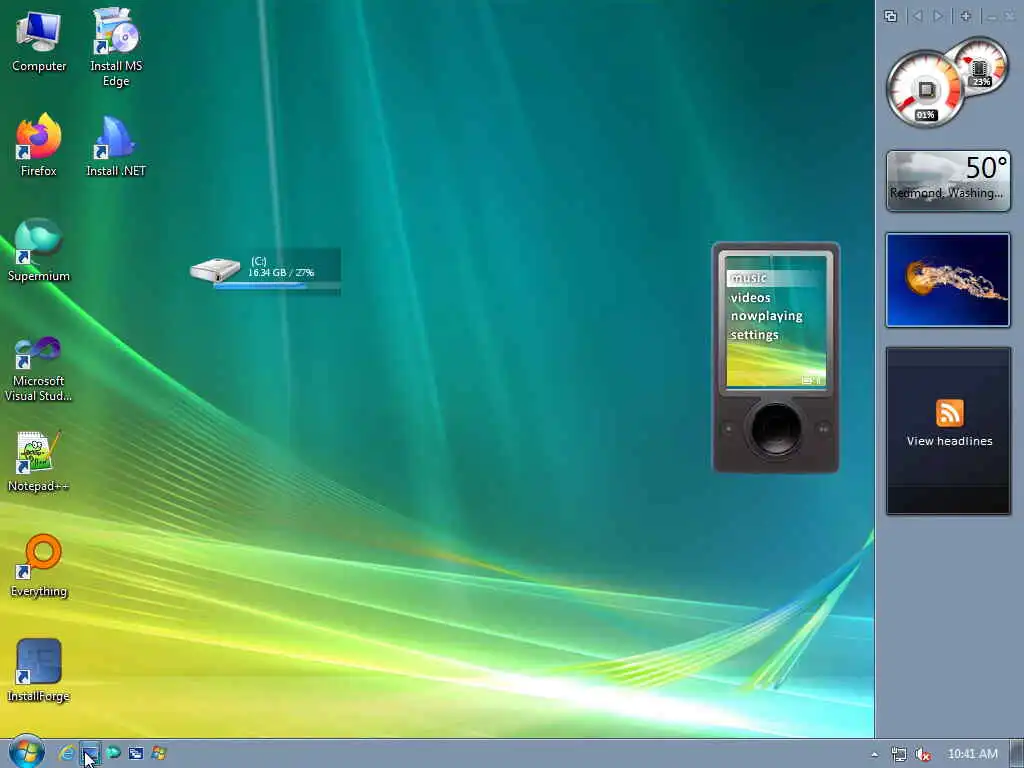This screenshot has height=768, width=1024.
Task: Click the memory usage dial gadget
Action: coord(980,67)
